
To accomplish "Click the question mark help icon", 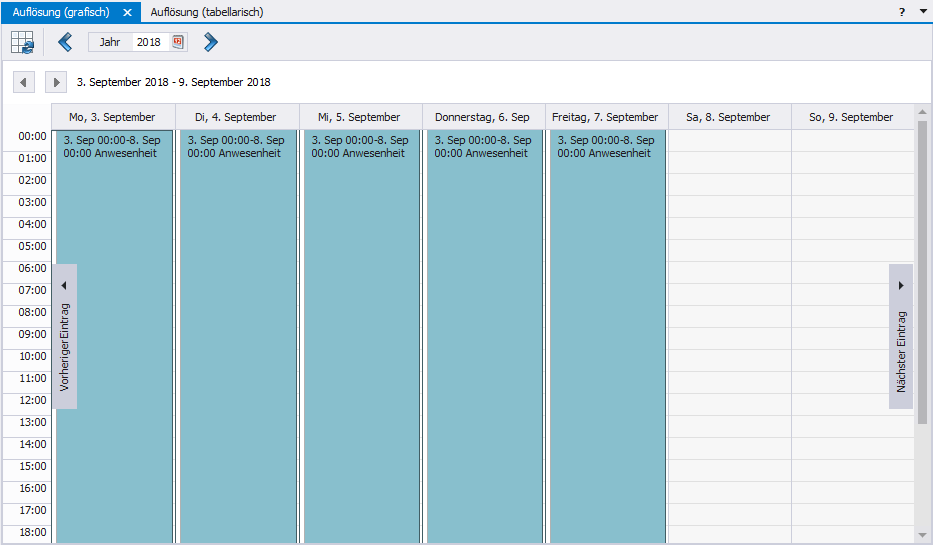I will point(901,12).
